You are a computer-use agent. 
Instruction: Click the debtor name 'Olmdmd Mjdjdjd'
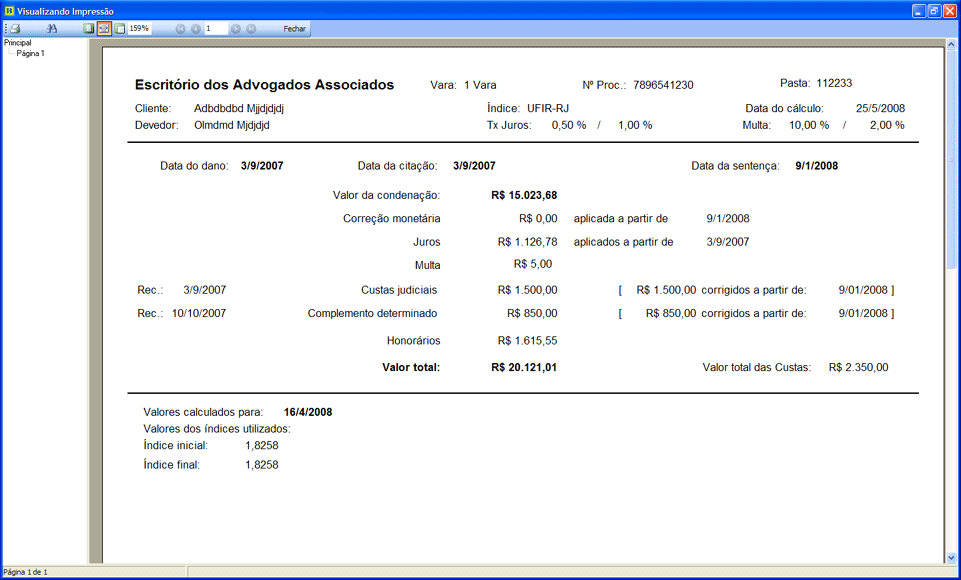pos(232,126)
